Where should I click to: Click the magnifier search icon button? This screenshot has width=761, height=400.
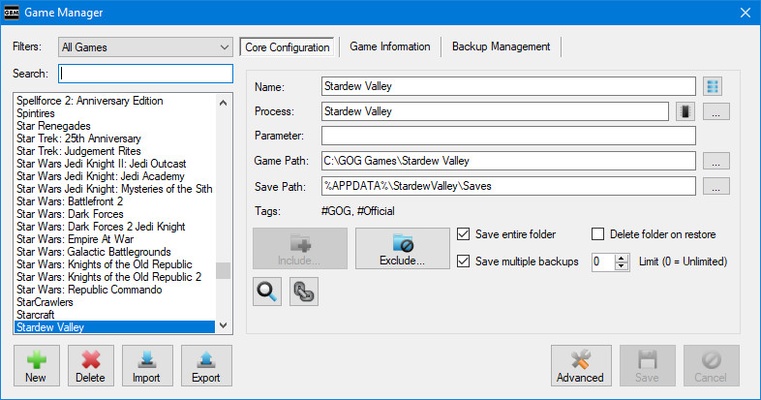click(267, 291)
